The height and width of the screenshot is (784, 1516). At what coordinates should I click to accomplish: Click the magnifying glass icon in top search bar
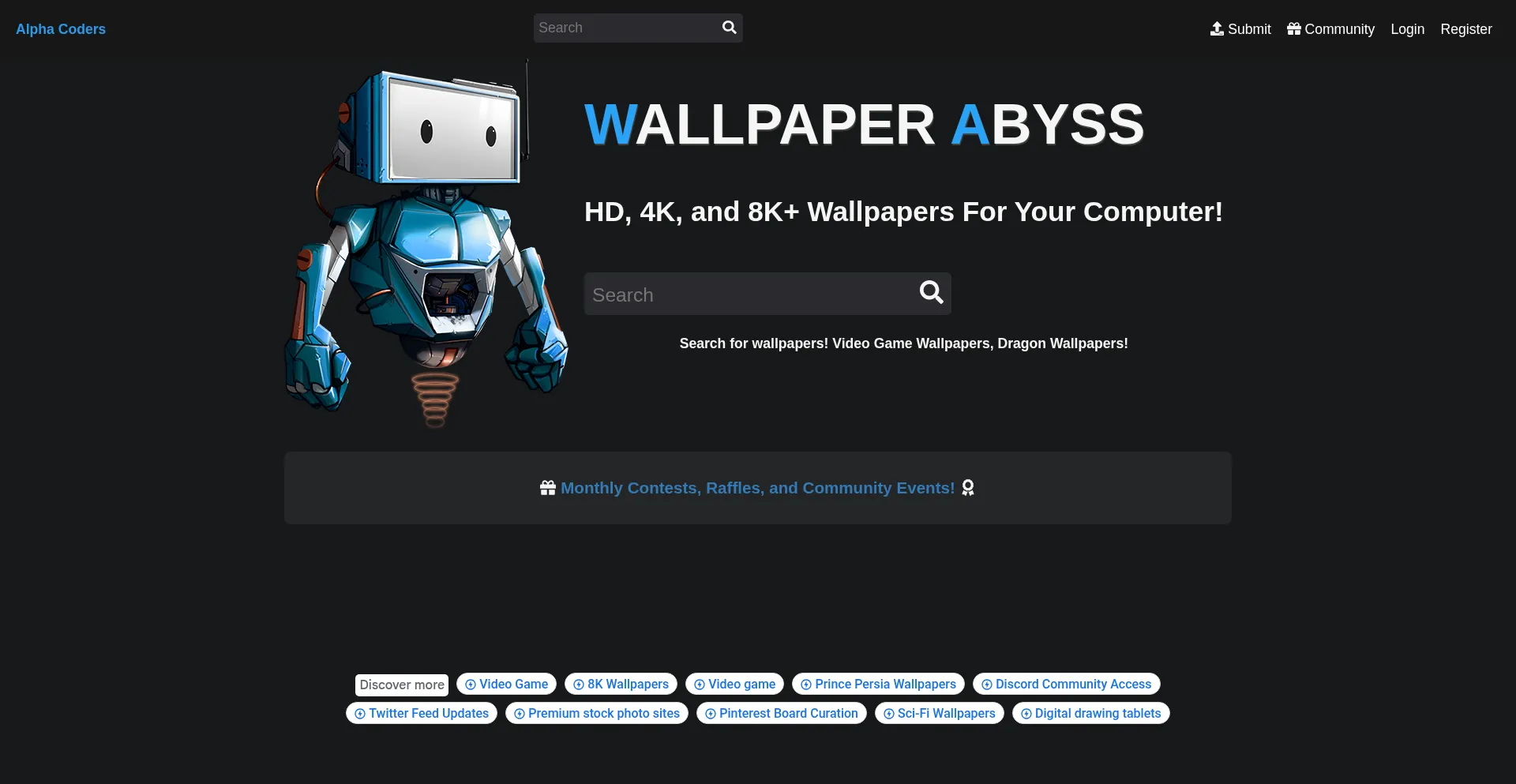(x=728, y=28)
